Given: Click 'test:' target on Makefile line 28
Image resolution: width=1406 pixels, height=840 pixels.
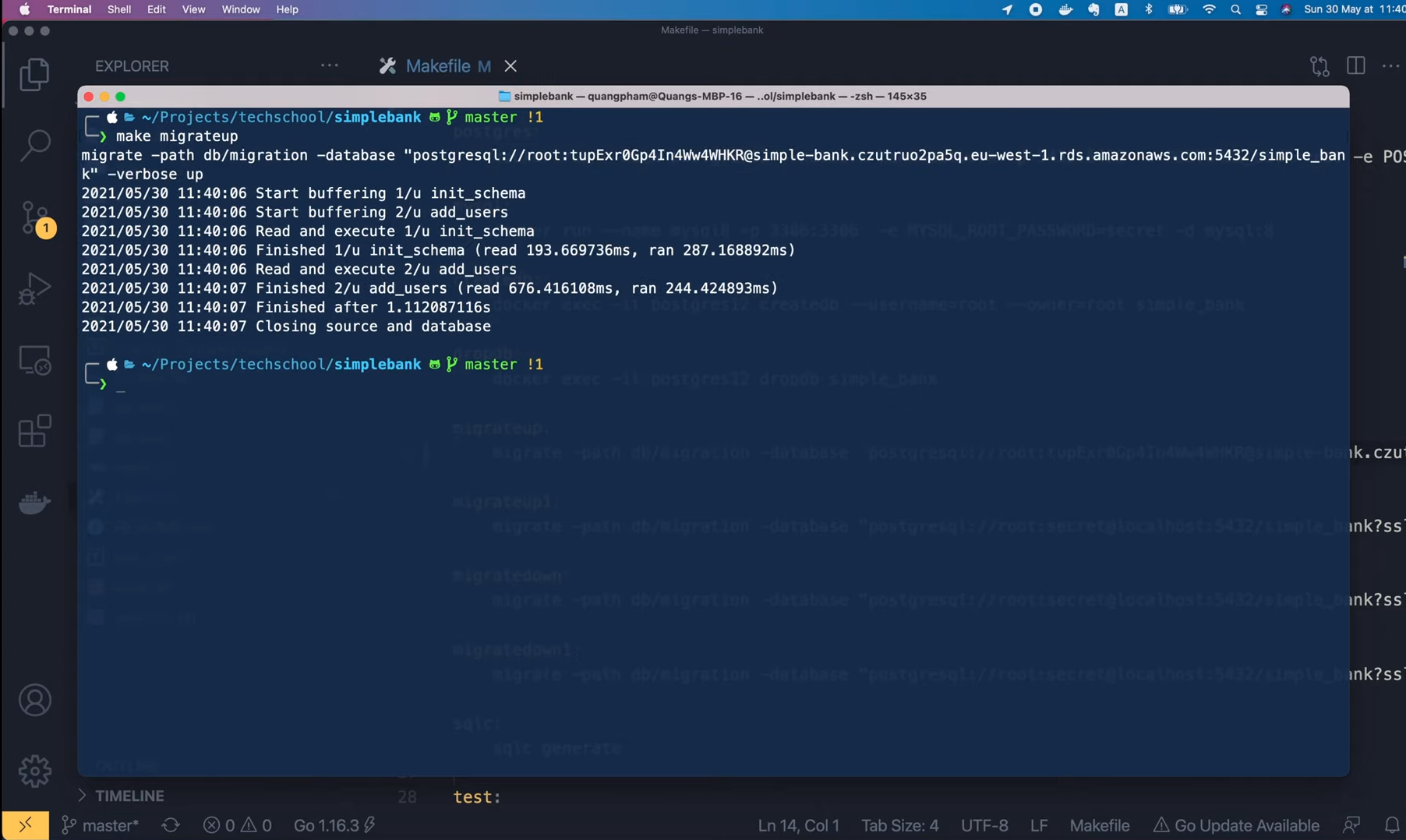Looking at the screenshot, I should tap(477, 796).
